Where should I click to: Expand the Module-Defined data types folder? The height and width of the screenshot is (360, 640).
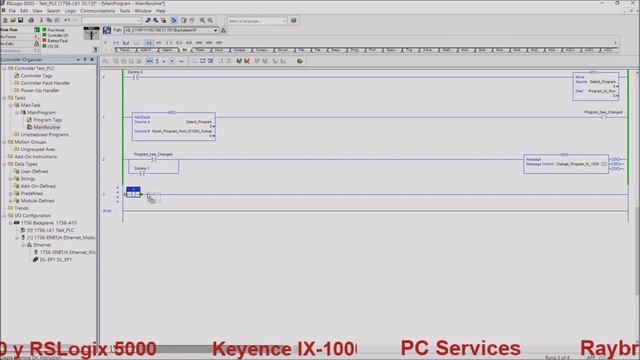[x=11, y=201]
